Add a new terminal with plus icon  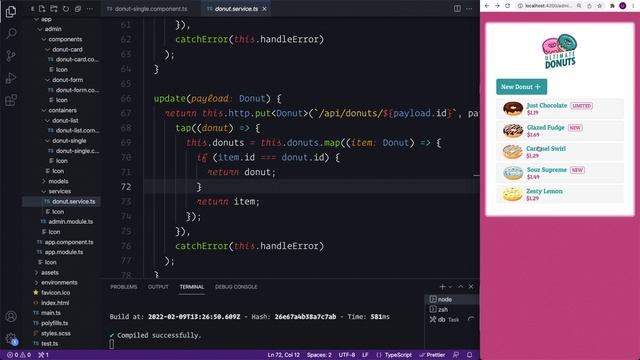coord(442,287)
